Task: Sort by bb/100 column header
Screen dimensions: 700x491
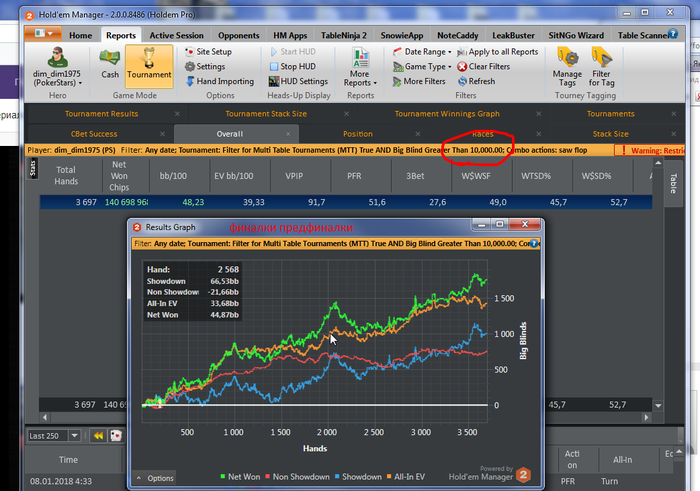Action: point(173,176)
